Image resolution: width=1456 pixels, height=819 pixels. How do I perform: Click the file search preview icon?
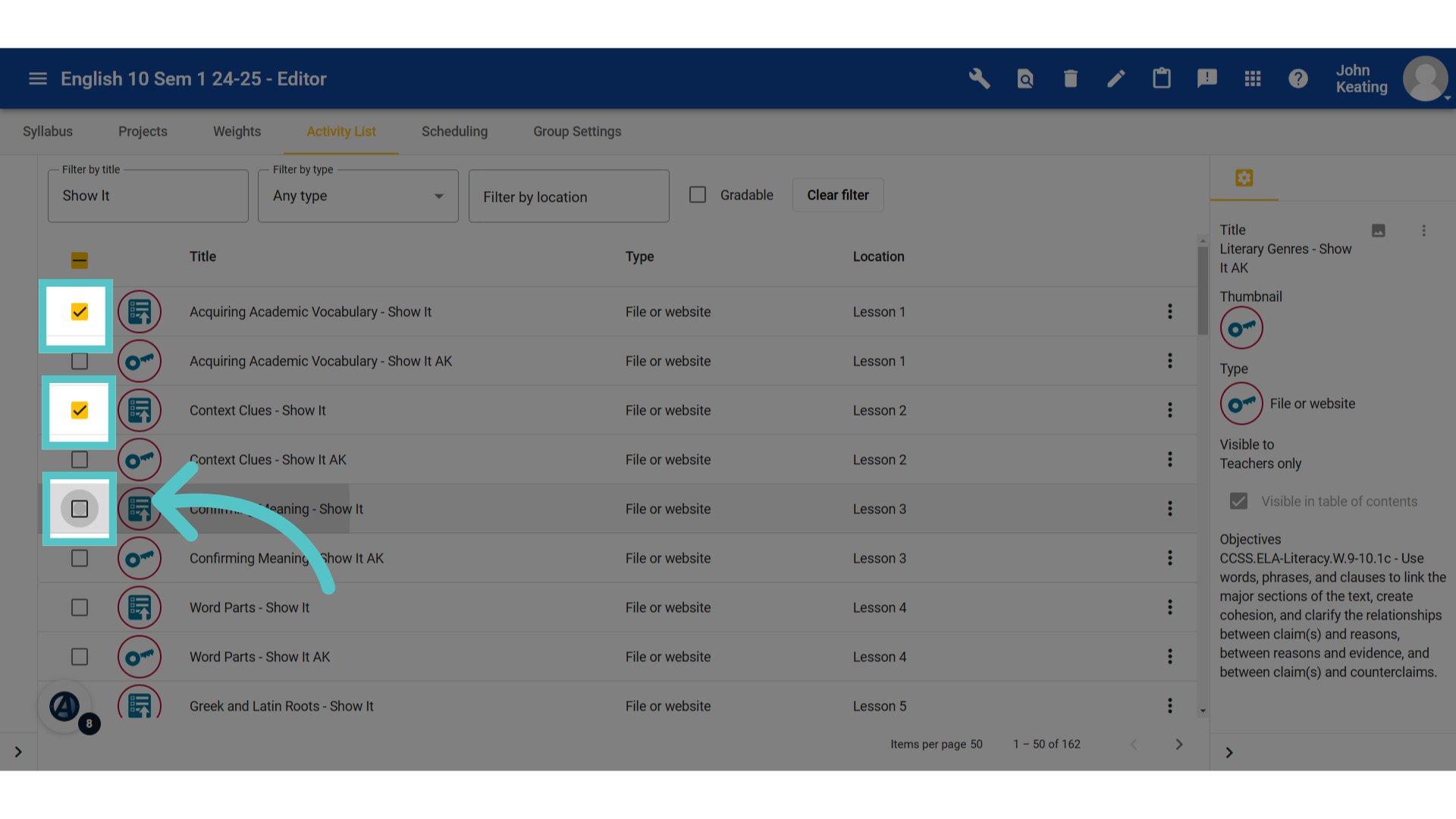[x=1025, y=79]
